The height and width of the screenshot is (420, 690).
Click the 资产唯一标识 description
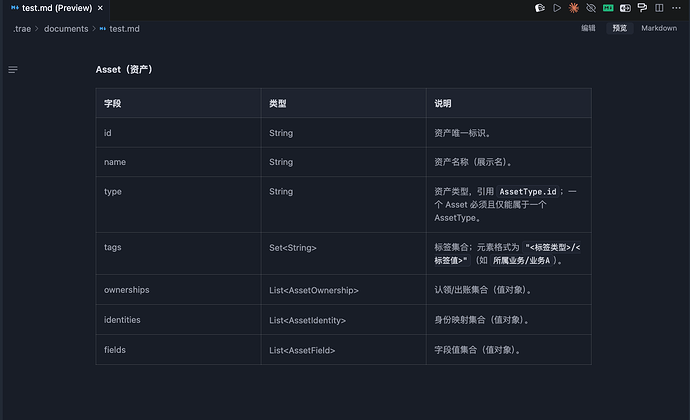coord(462,133)
